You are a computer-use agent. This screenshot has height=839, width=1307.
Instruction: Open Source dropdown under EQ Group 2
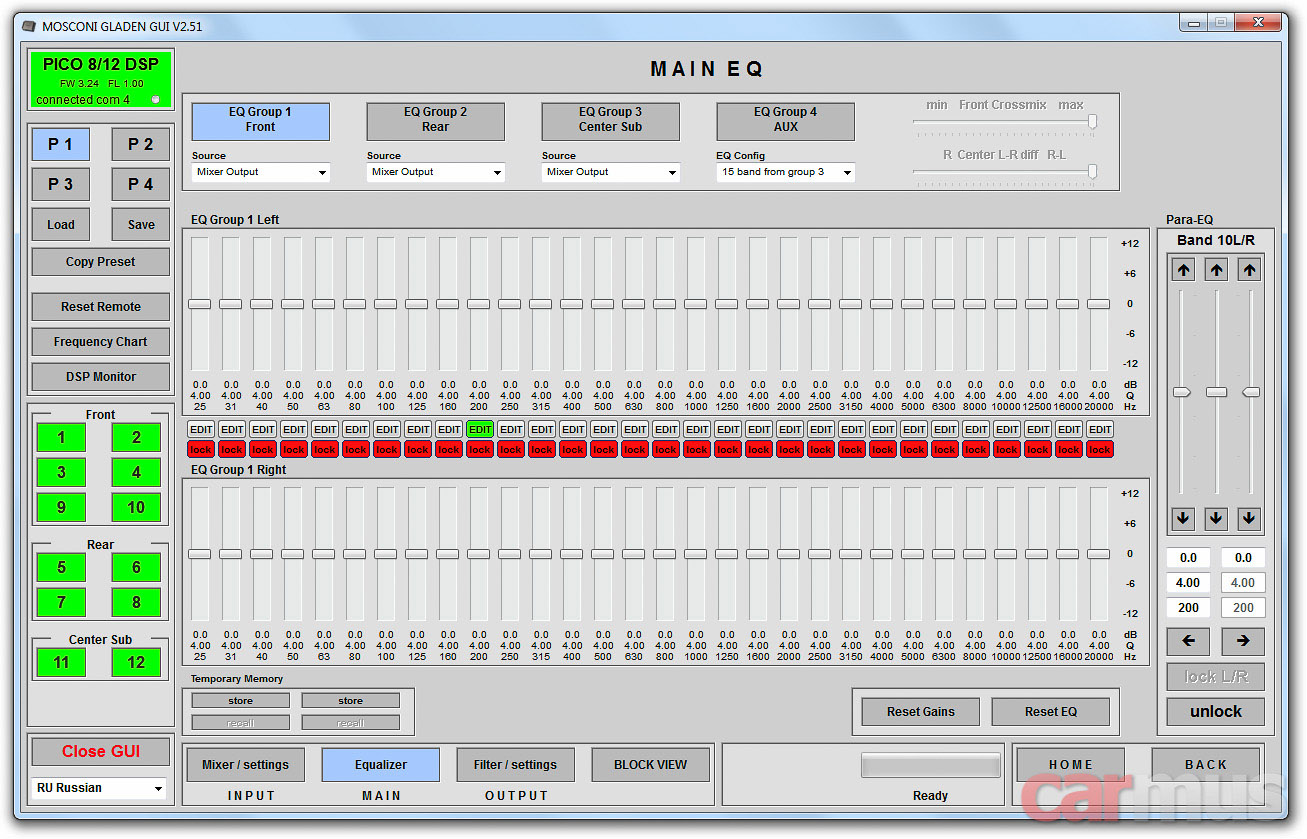click(436, 172)
